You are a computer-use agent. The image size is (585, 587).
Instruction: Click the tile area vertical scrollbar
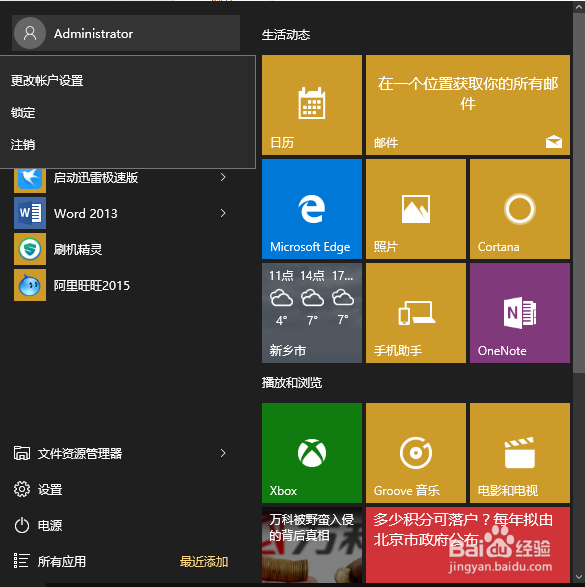pyautogui.click(x=579, y=193)
